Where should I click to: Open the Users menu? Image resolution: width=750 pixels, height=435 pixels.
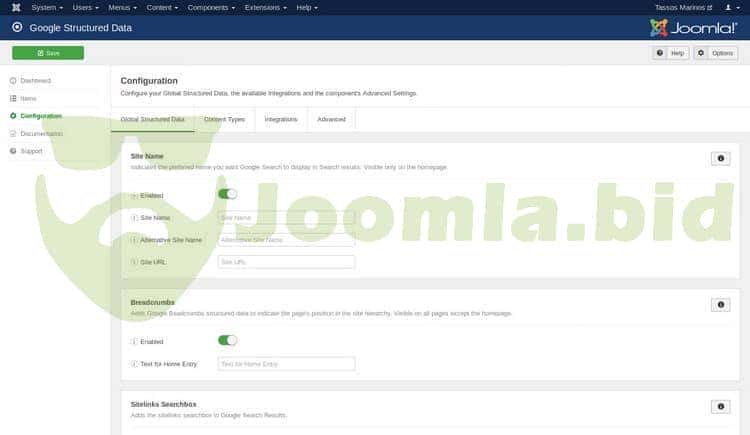tap(85, 8)
